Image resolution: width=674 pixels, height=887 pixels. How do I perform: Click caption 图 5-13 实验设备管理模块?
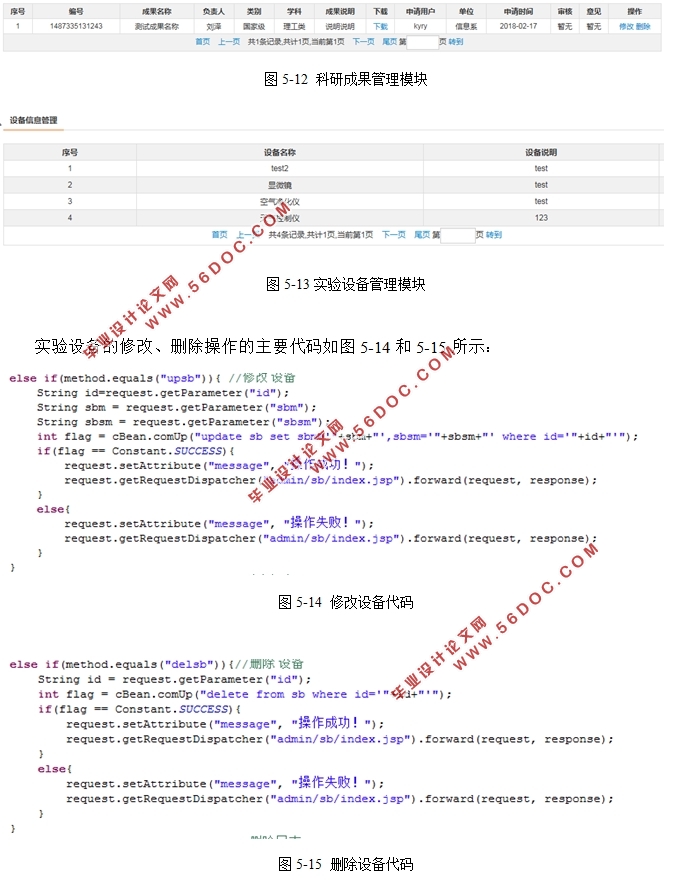click(x=345, y=284)
